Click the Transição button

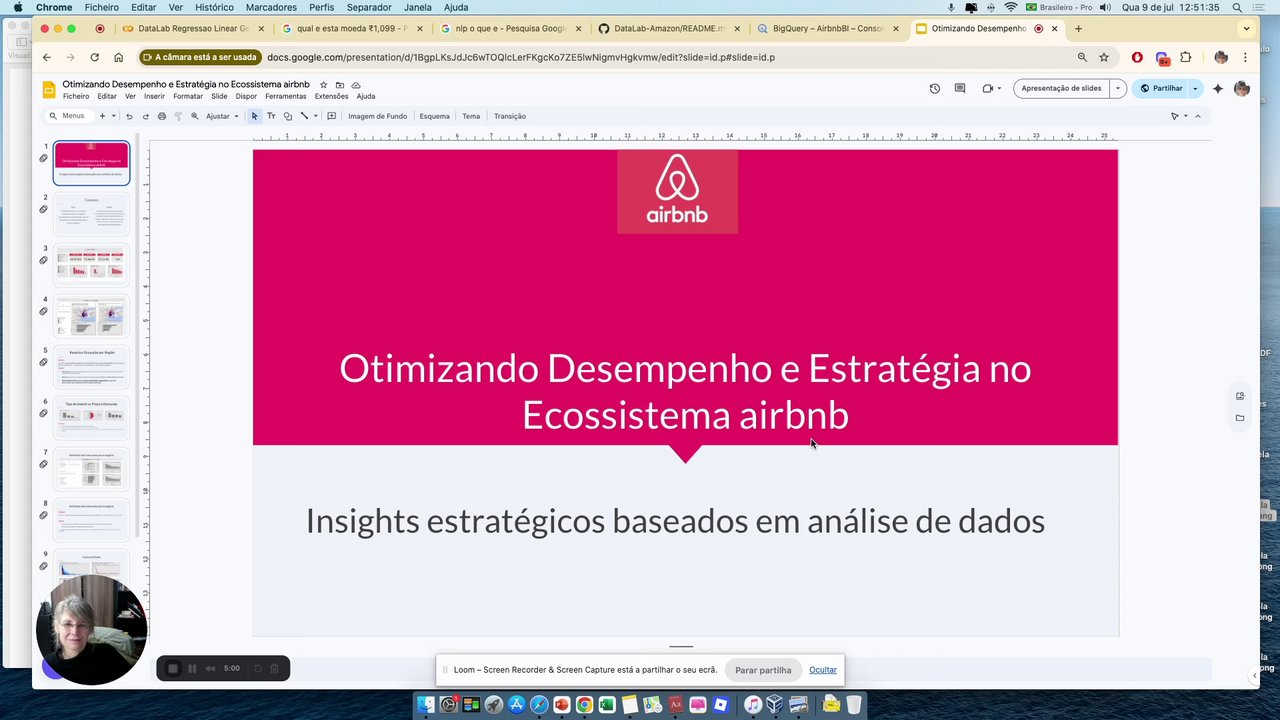[510, 116]
